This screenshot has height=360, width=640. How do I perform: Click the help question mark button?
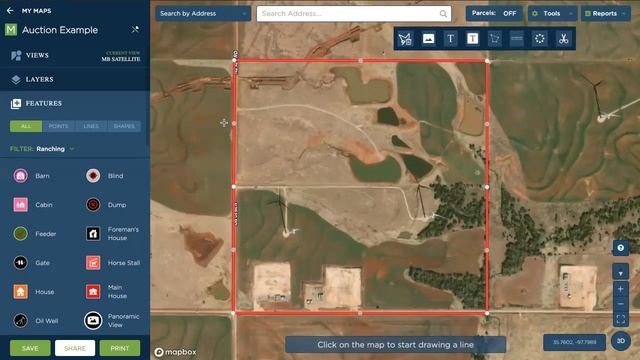(x=620, y=248)
